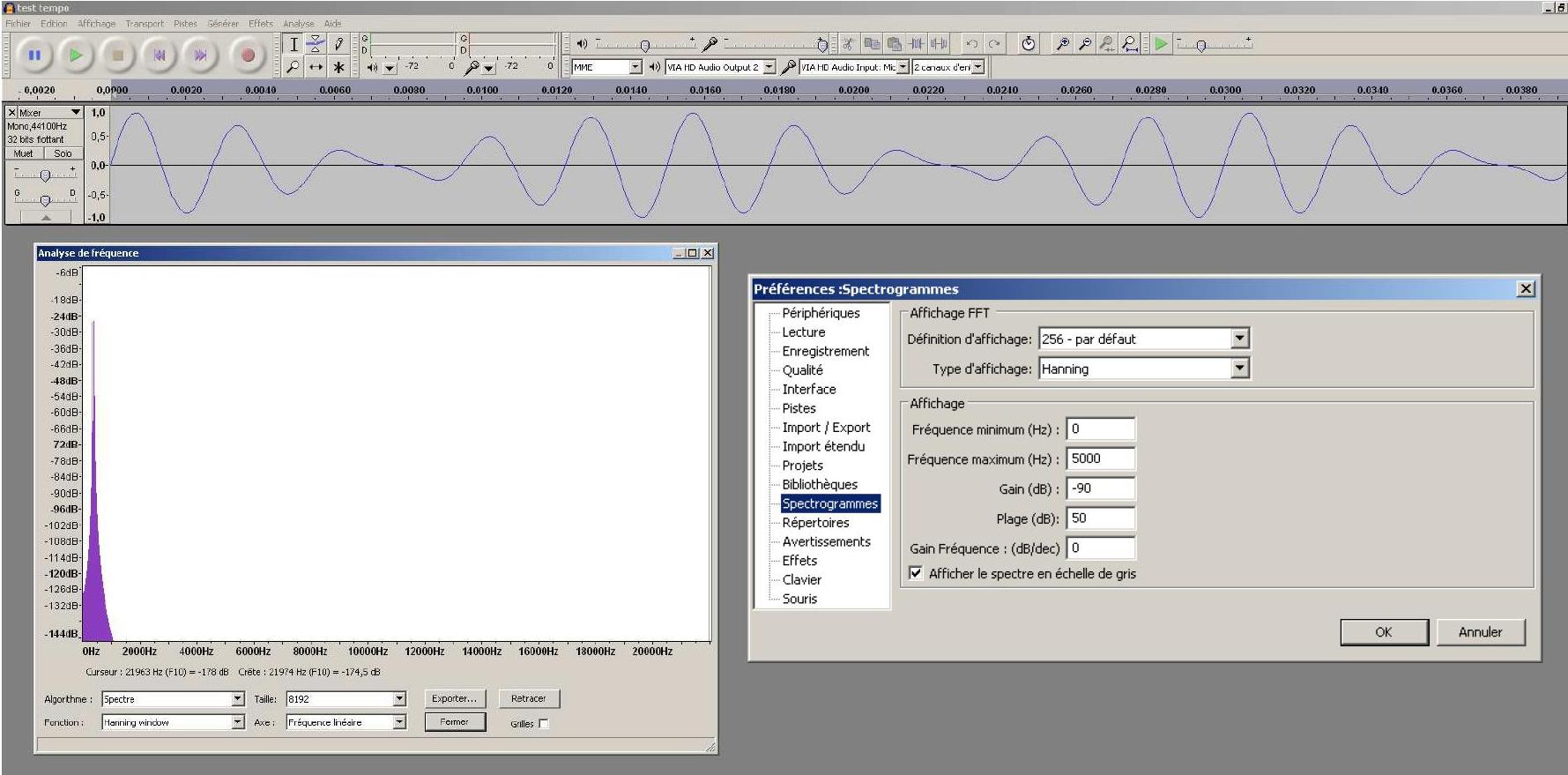Image resolution: width=1568 pixels, height=775 pixels.
Task: Open the Fichier menu
Action: (19, 24)
